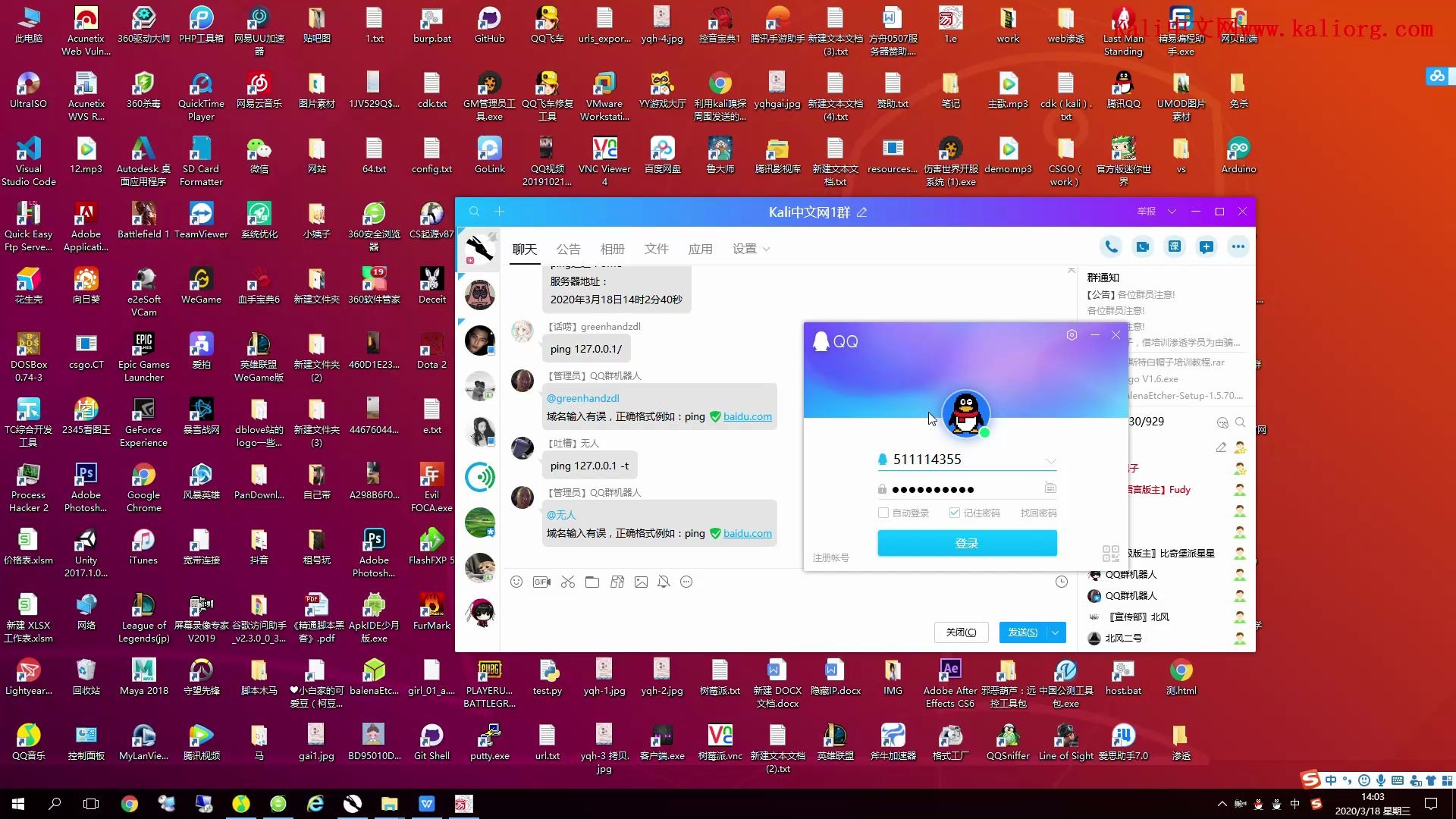The image size is (1456, 819).
Task: Start a group voice call
Action: 1111,246
